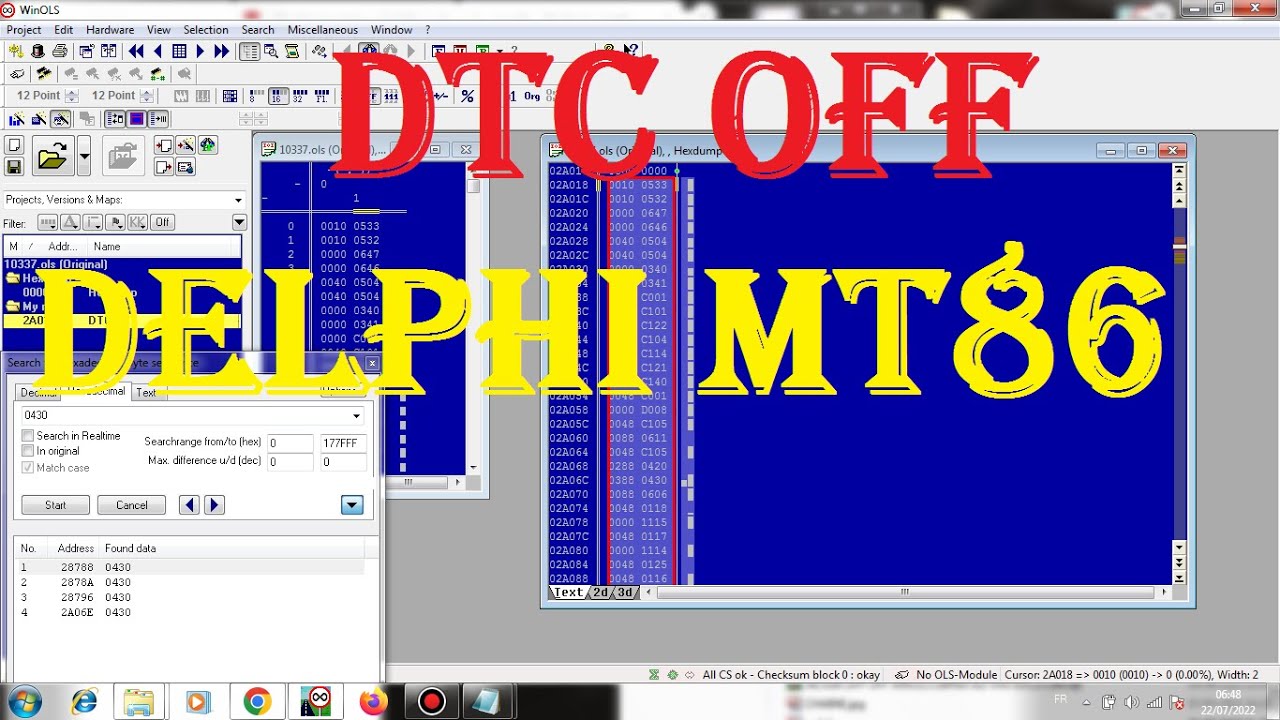Go to previous map with left arrow
This screenshot has height=720, width=1280.
pos(158,51)
